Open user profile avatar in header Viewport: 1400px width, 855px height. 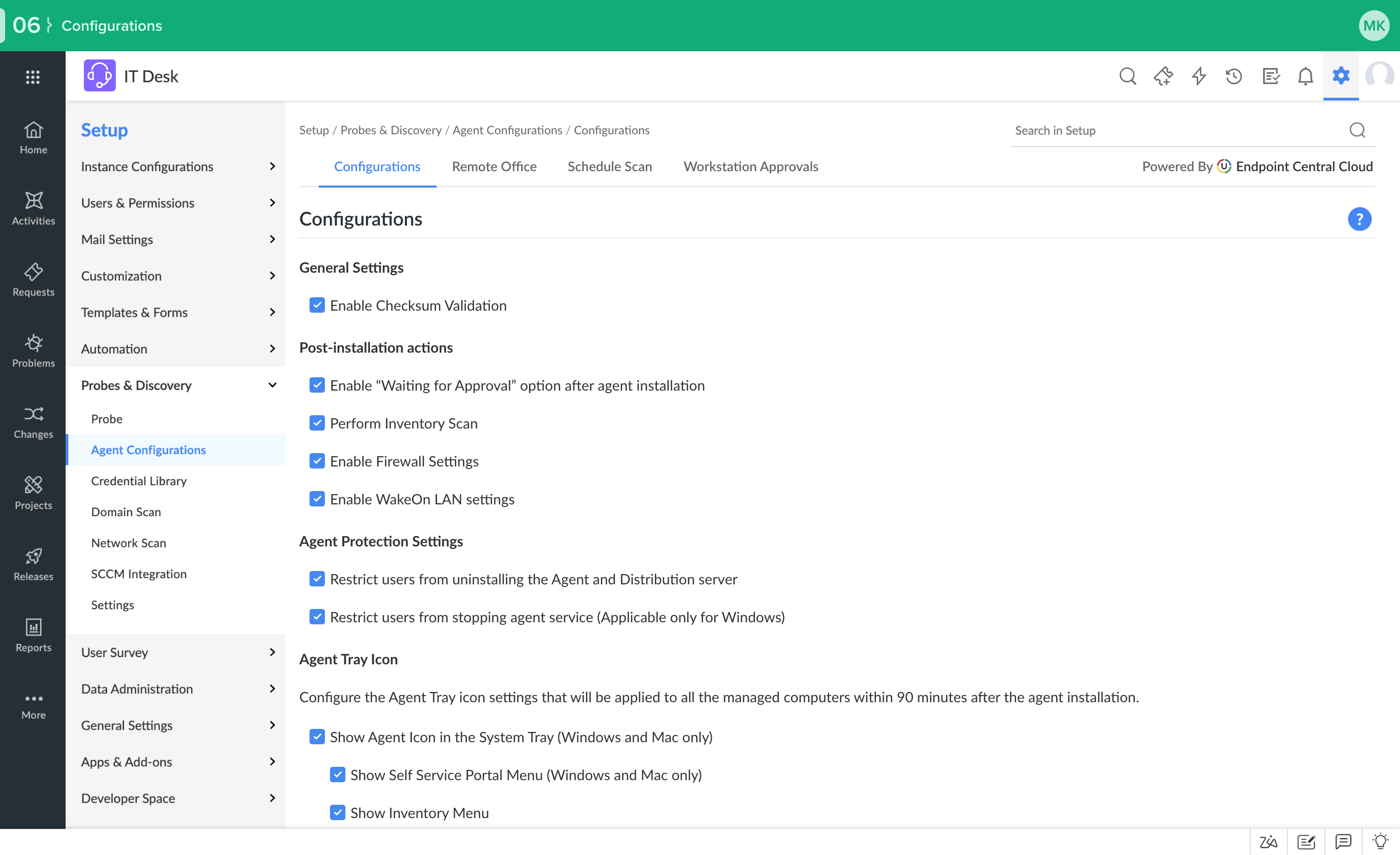point(1379,76)
